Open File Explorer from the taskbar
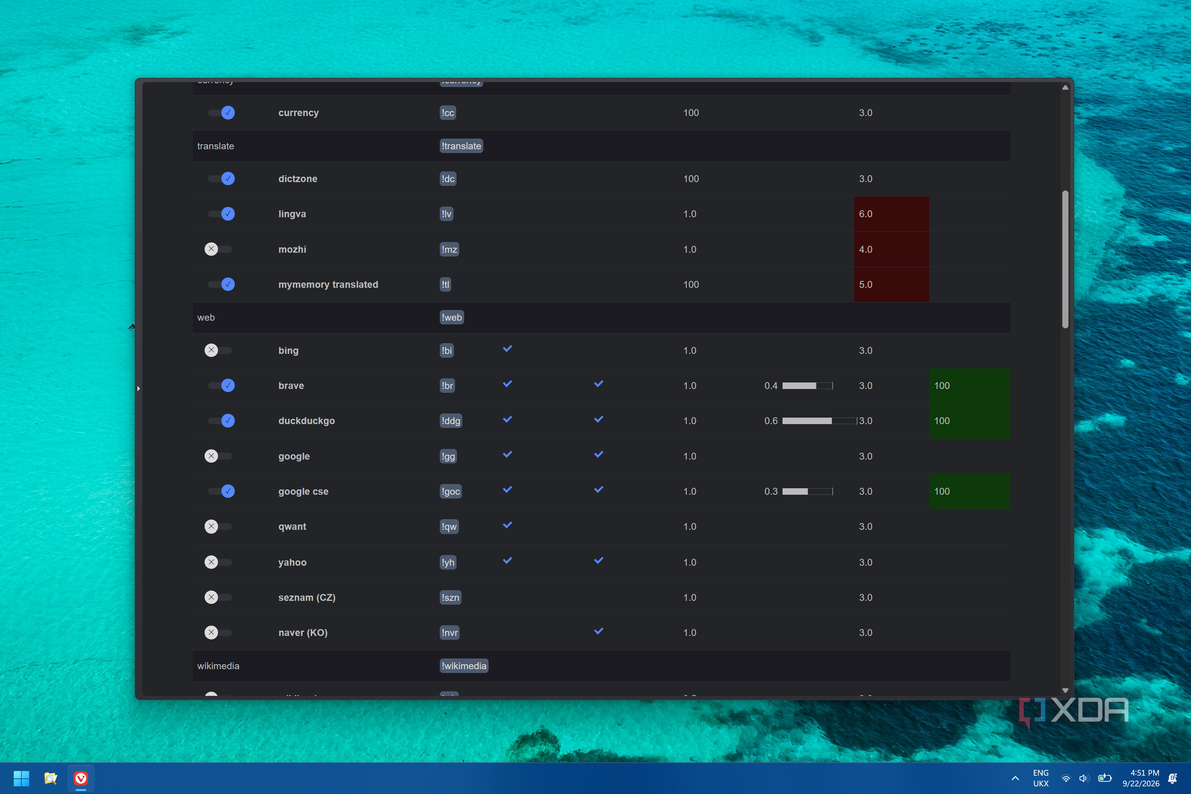 [x=51, y=778]
